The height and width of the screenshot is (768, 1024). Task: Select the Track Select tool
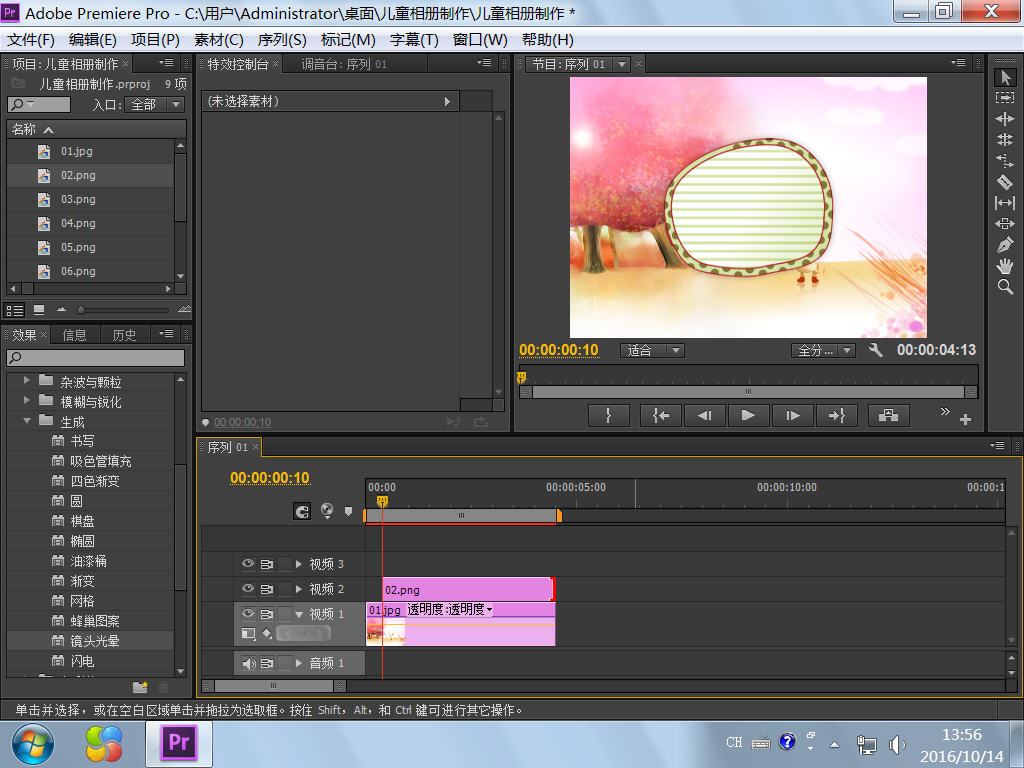[1004, 97]
